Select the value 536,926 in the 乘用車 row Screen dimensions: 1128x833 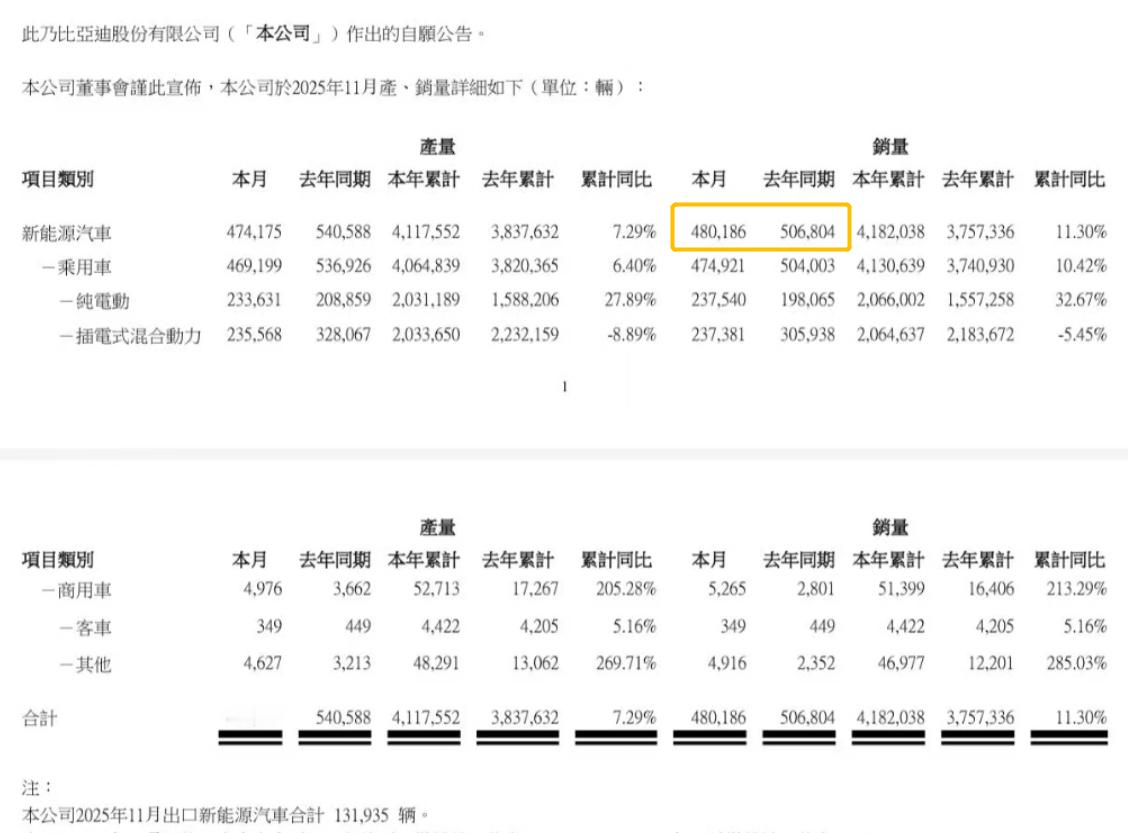(x=343, y=266)
